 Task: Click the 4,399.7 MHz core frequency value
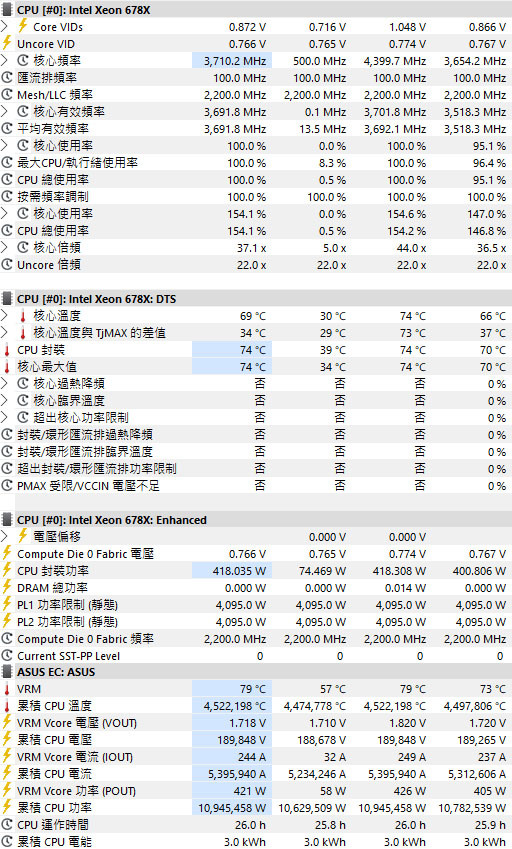(x=395, y=61)
